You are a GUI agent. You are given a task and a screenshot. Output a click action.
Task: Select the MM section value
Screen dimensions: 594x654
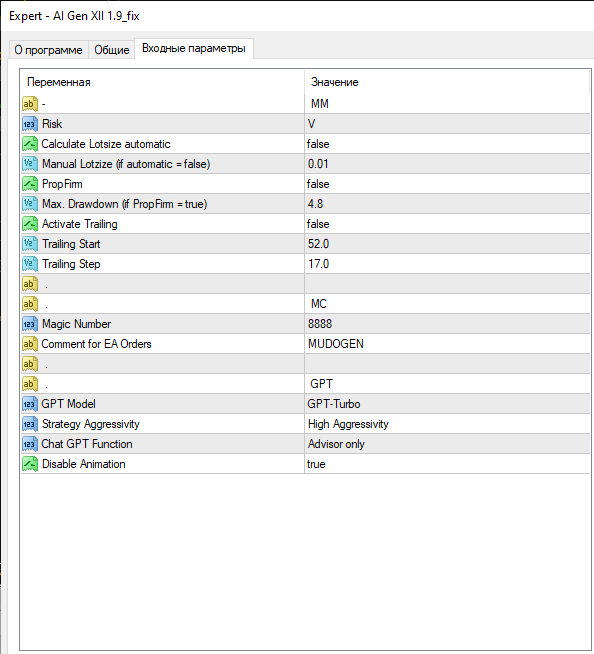(447, 104)
